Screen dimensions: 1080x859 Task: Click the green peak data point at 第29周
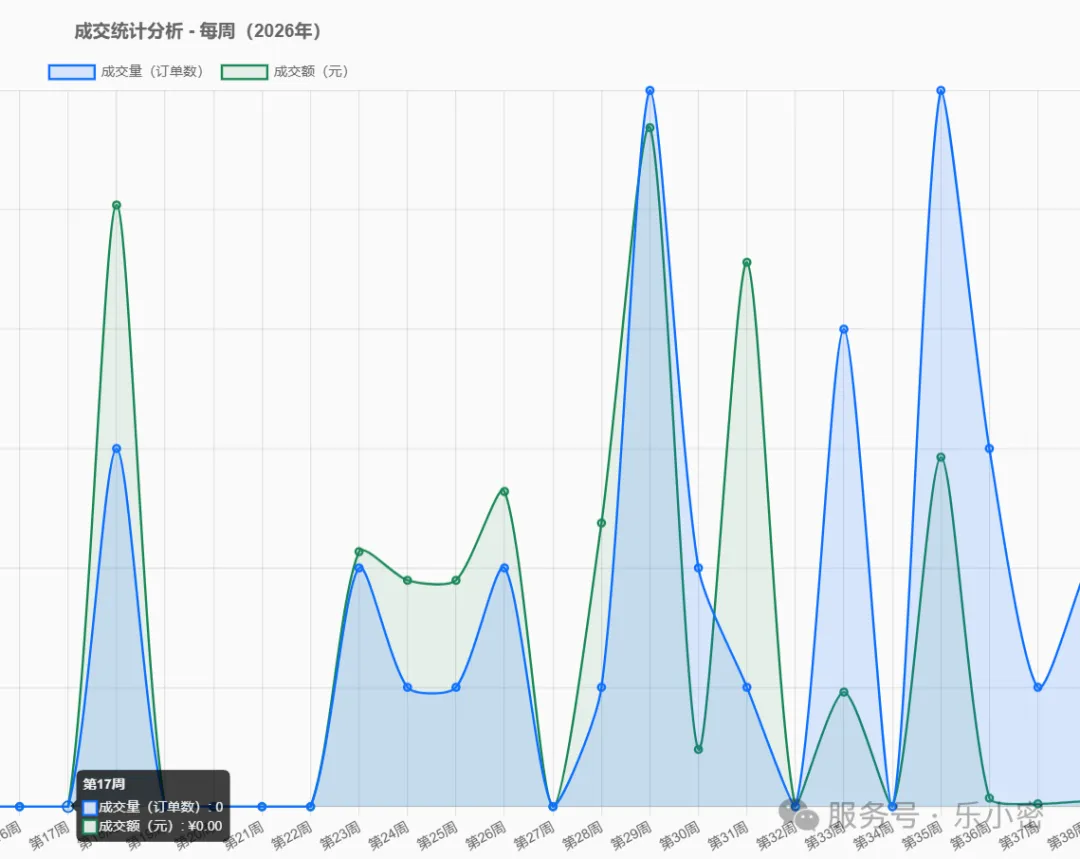click(650, 127)
